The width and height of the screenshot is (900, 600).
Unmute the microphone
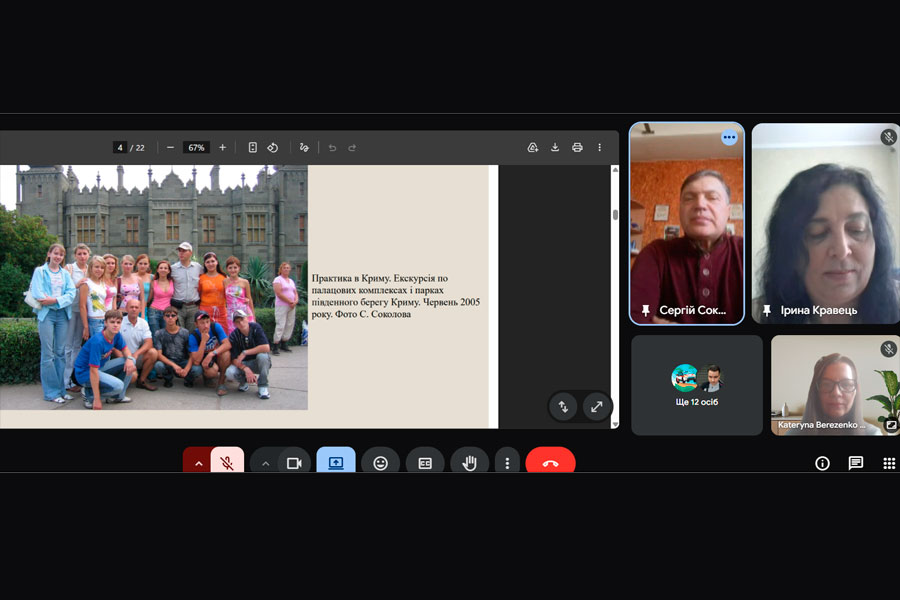pos(228,463)
